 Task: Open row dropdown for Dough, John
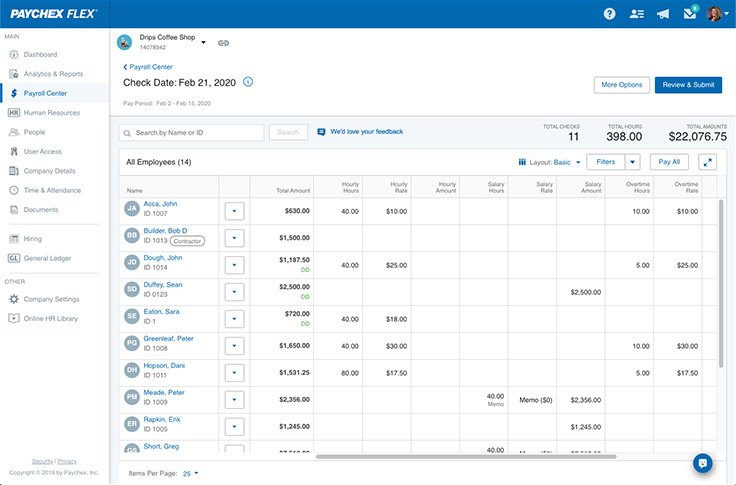click(x=234, y=265)
